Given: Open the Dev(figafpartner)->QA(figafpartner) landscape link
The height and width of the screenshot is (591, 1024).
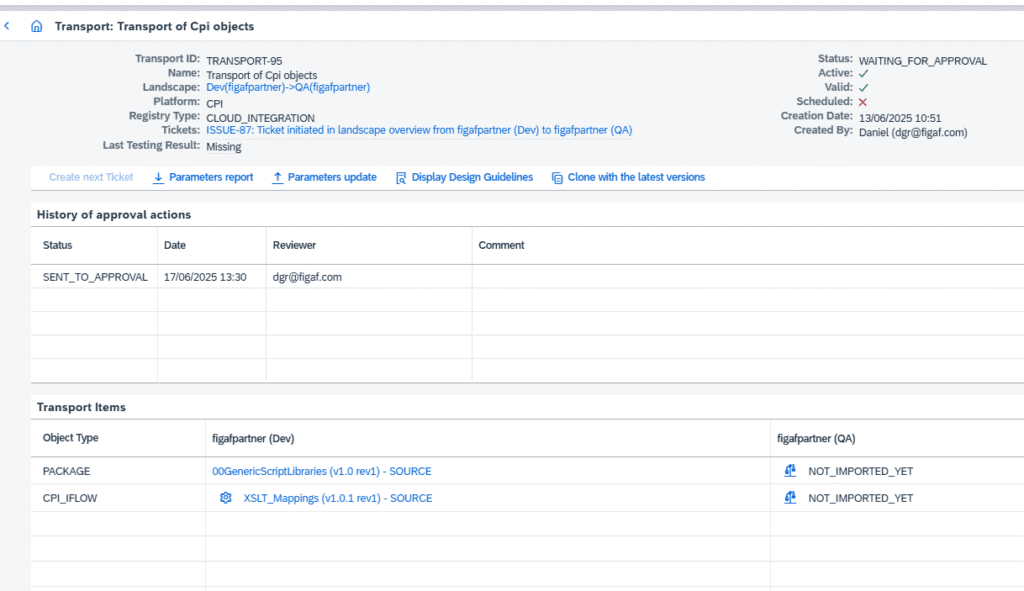Looking at the screenshot, I should [288, 87].
